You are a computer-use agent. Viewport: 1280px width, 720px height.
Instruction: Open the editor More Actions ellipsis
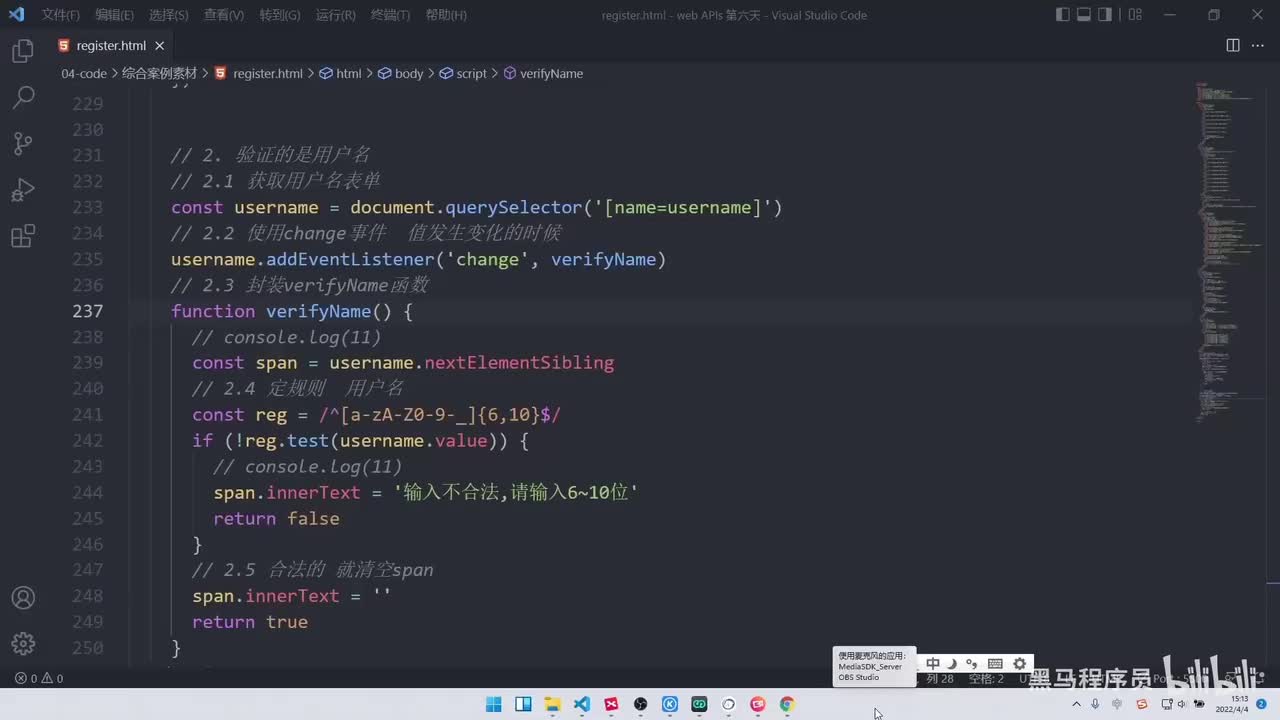pyautogui.click(x=1258, y=45)
